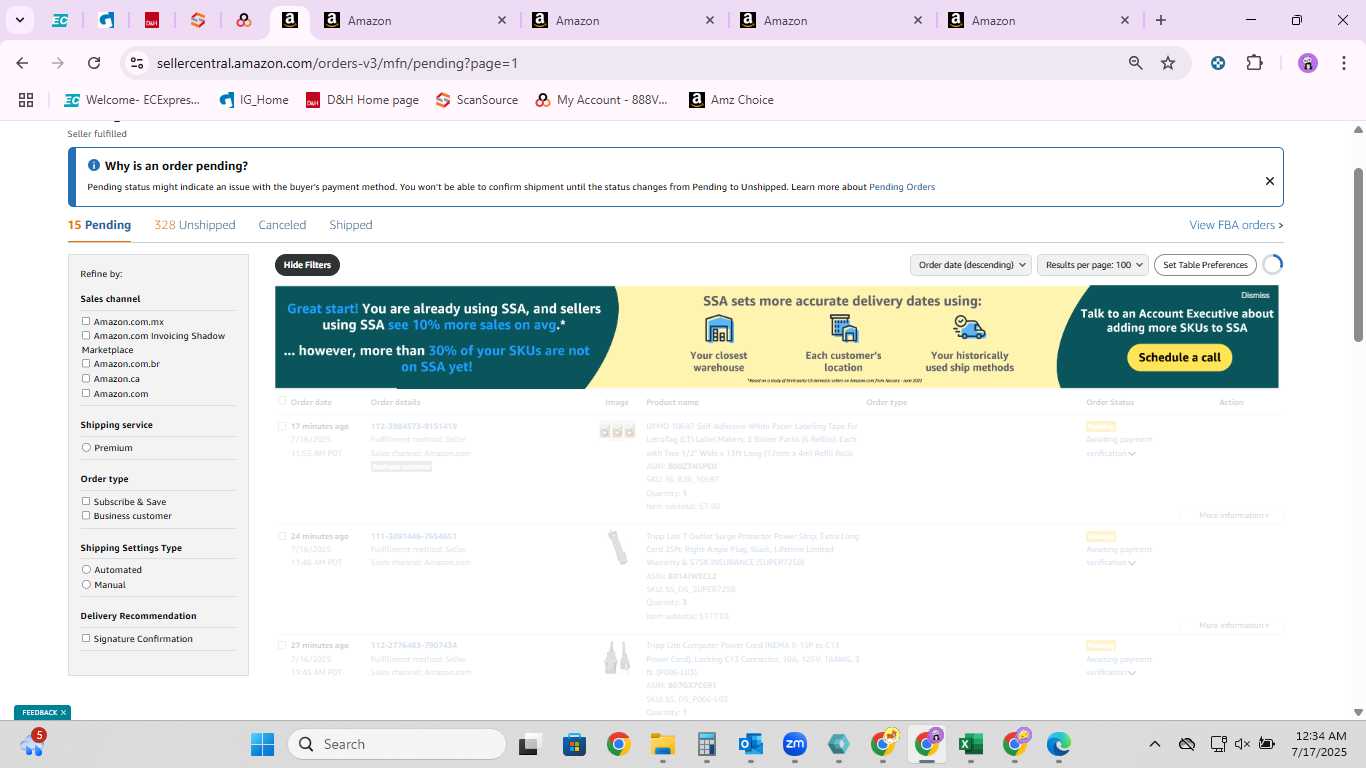Open the zoom magnifier icon in address bar

tap(1135, 63)
